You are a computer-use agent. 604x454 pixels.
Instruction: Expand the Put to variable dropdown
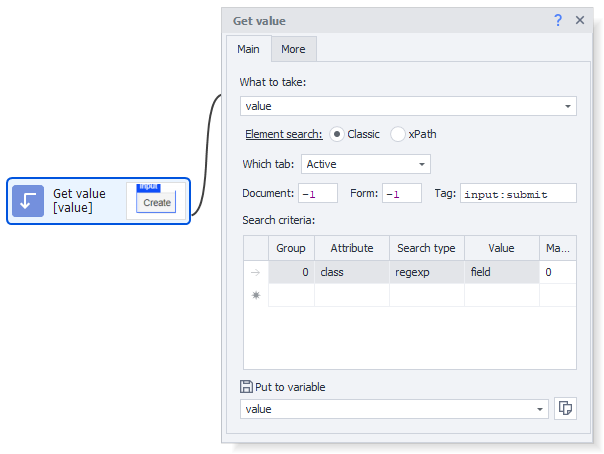(x=541, y=409)
